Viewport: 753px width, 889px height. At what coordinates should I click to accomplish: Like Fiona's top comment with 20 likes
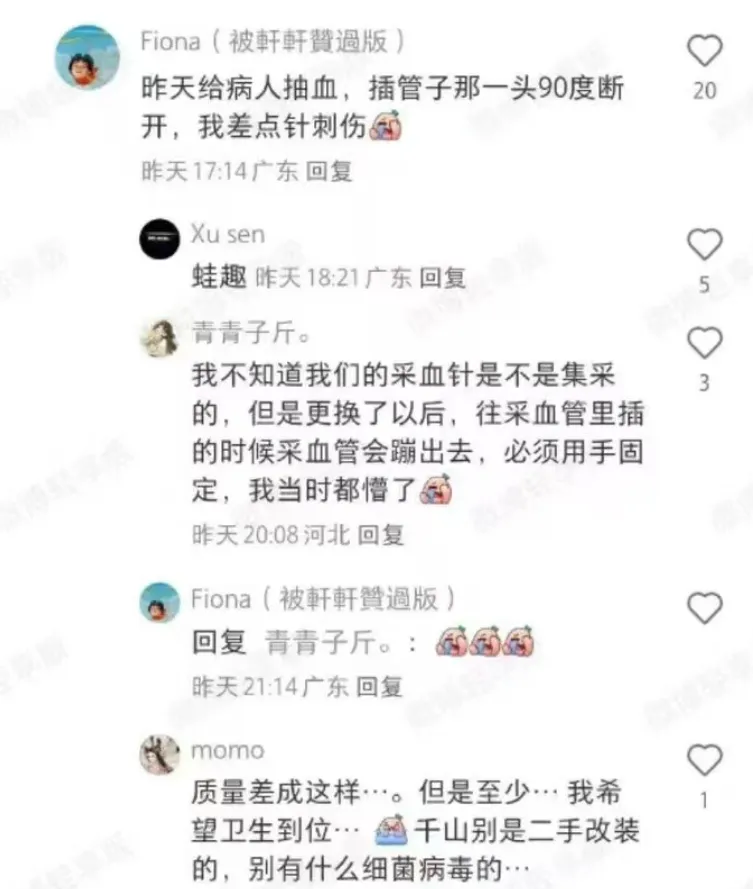pos(705,50)
